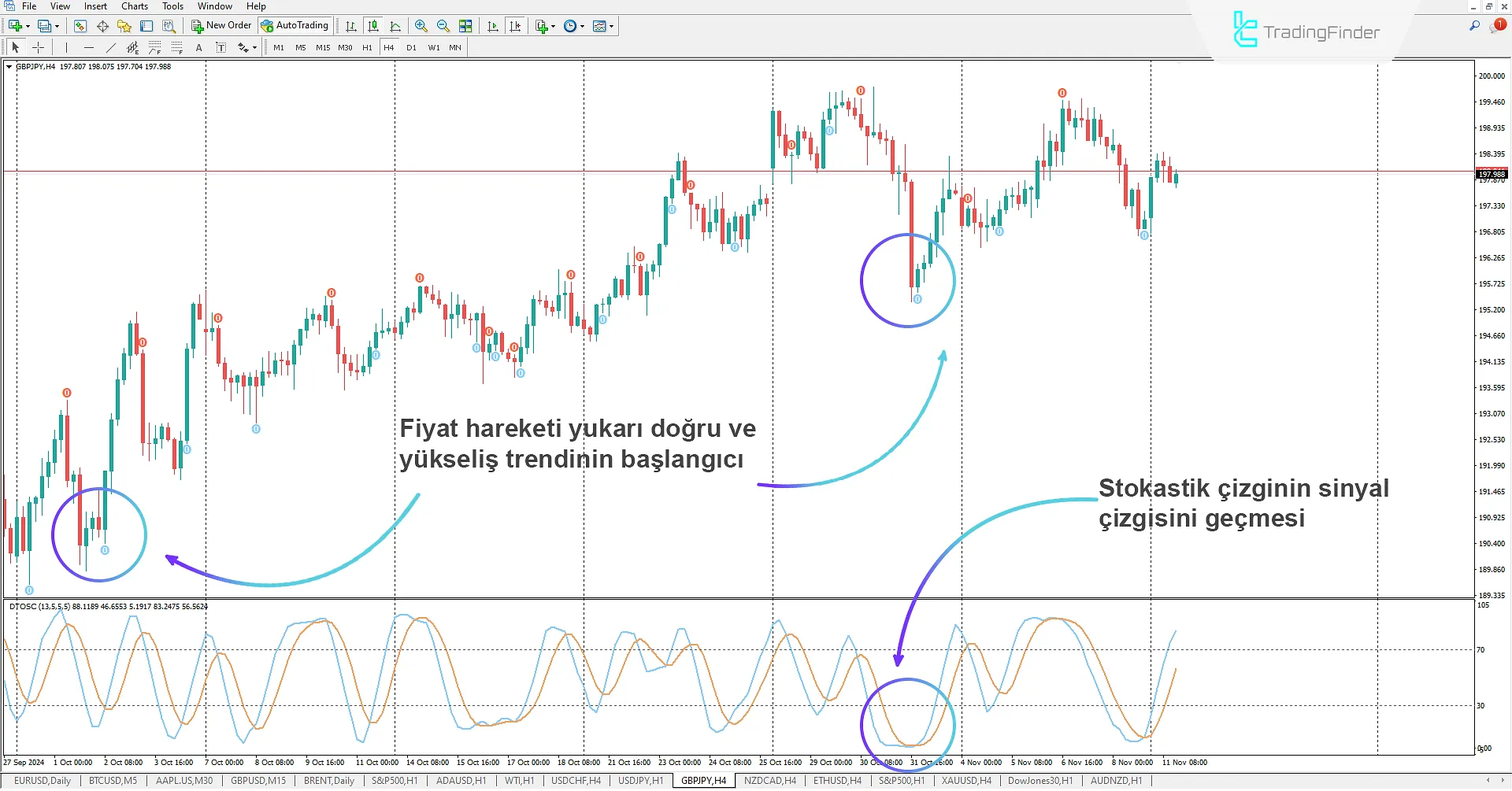Toggle the chart auto-scroll button

tap(493, 26)
